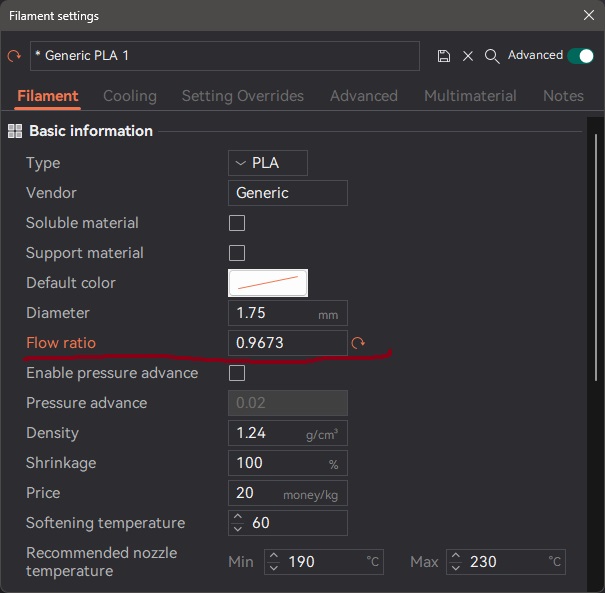The image size is (605, 593).
Task: Adjust Softening temperature spinner arrows
Action: [x=238, y=523]
